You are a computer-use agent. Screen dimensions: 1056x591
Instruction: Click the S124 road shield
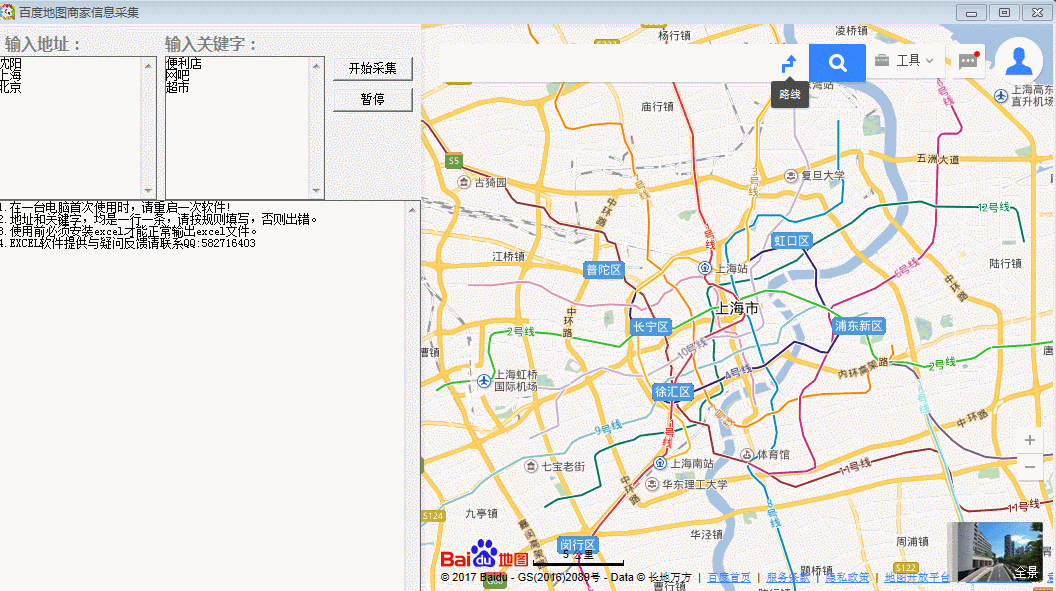tap(433, 516)
